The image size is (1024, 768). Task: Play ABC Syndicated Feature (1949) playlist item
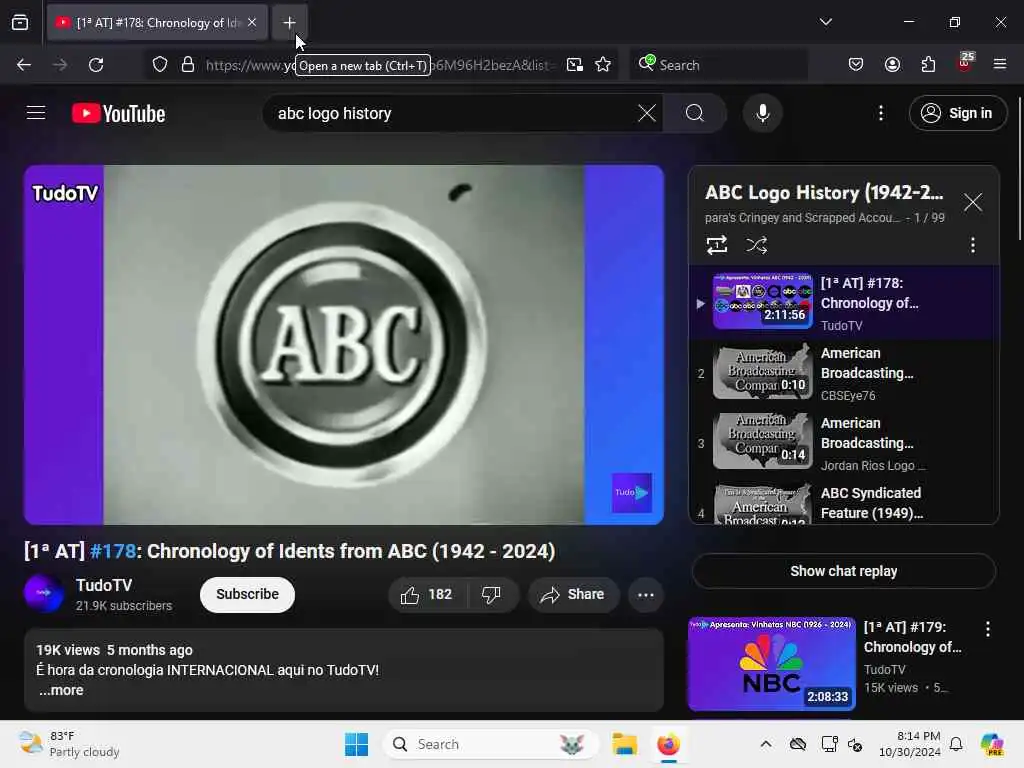tap(843, 503)
